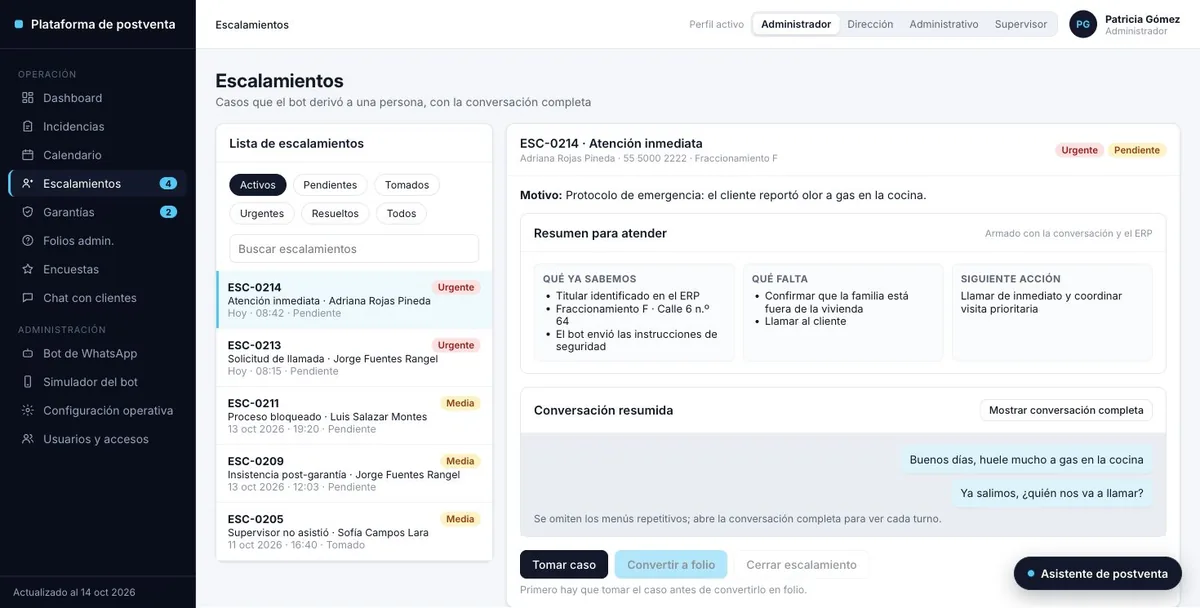Switch active profile to Dirección
The image size is (1200, 608).
click(x=870, y=24)
